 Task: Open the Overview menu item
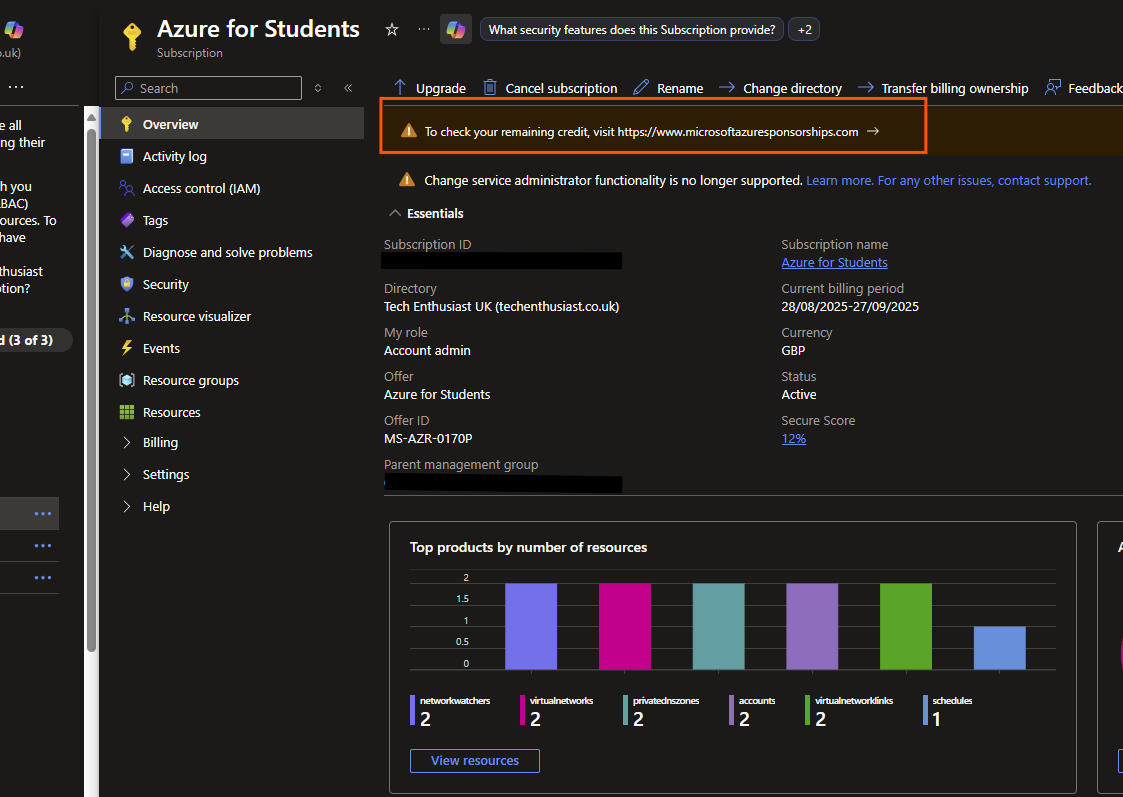pos(232,124)
